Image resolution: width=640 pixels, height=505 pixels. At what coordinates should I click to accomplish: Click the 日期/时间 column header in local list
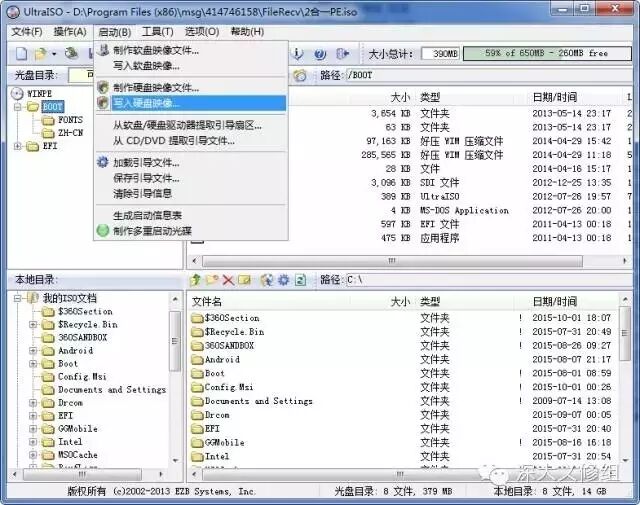click(554, 302)
